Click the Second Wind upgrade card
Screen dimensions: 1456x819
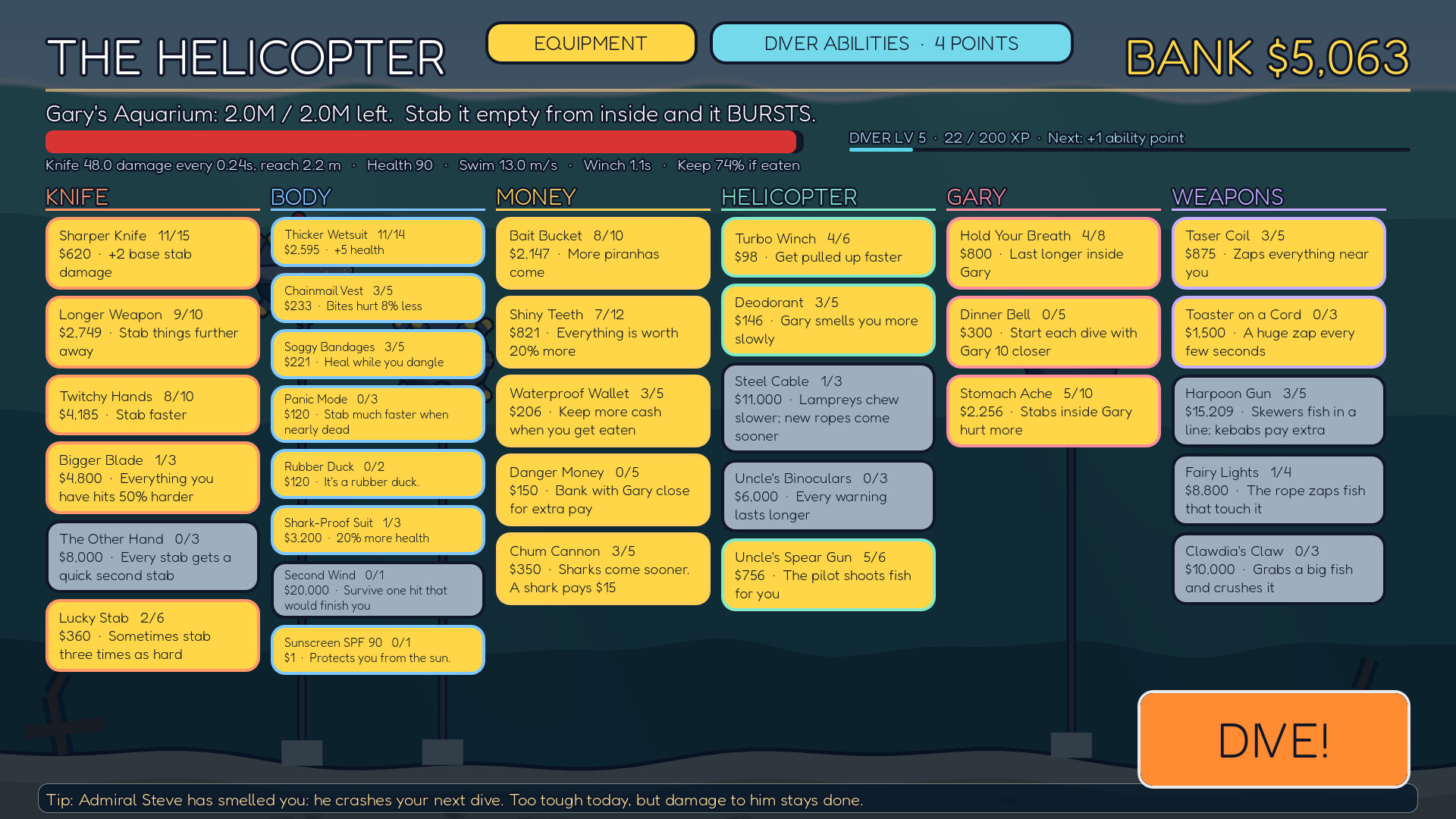point(378,590)
